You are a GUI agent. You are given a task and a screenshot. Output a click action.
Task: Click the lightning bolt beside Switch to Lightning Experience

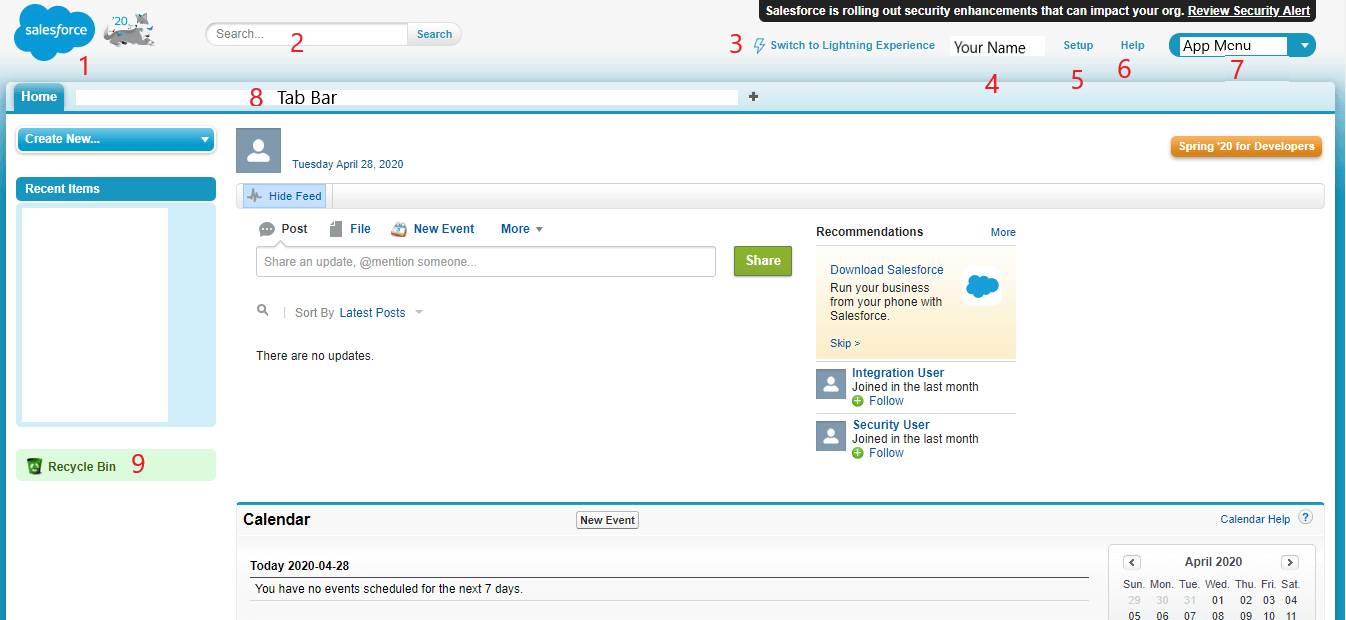(x=757, y=45)
